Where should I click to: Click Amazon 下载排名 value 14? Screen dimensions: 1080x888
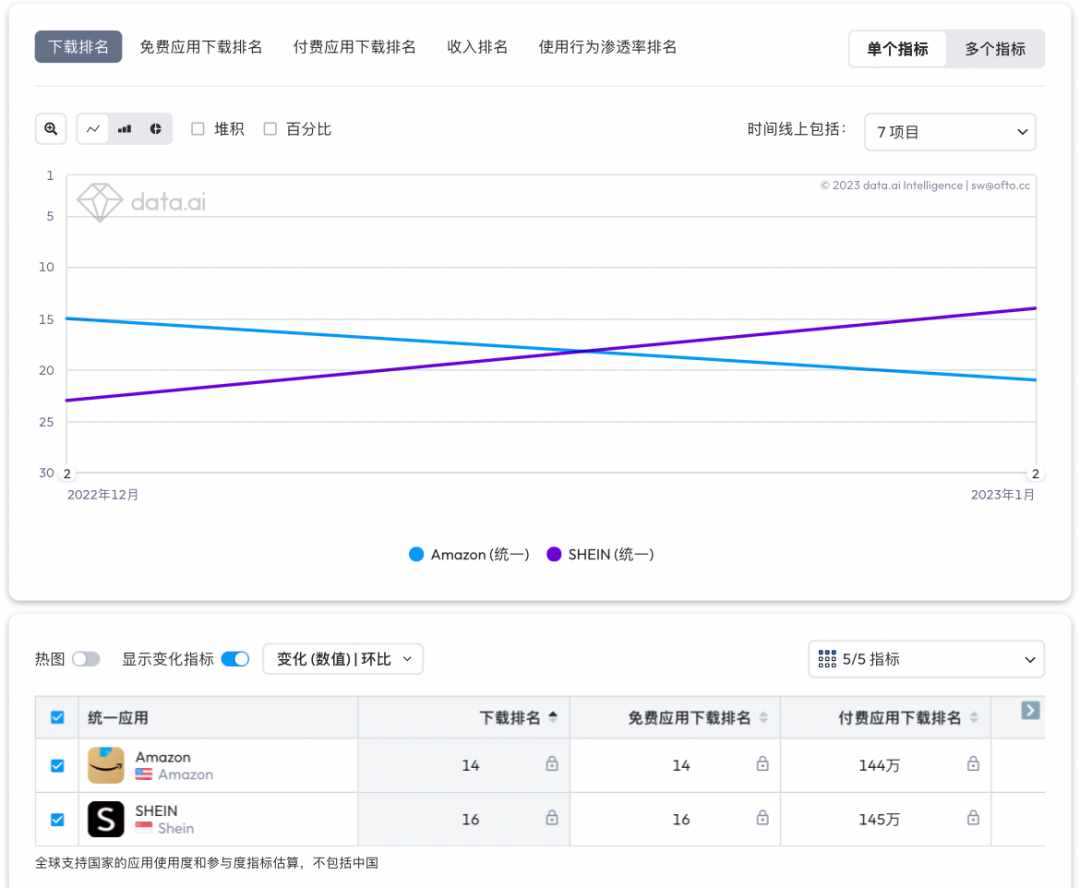point(470,765)
